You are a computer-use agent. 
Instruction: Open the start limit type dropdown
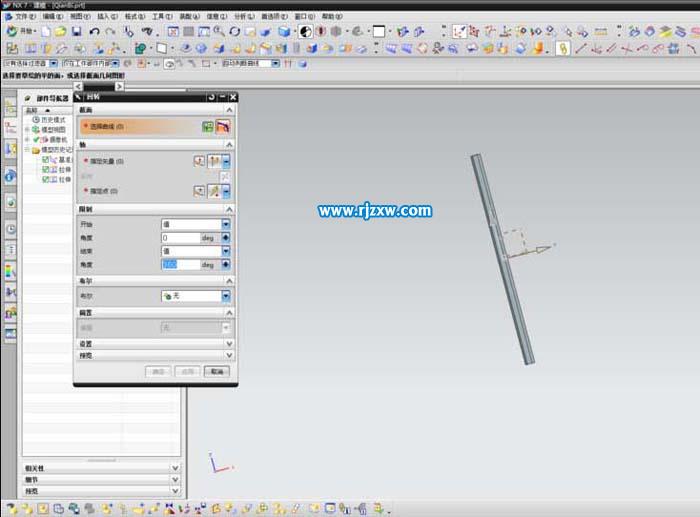click(x=226, y=223)
